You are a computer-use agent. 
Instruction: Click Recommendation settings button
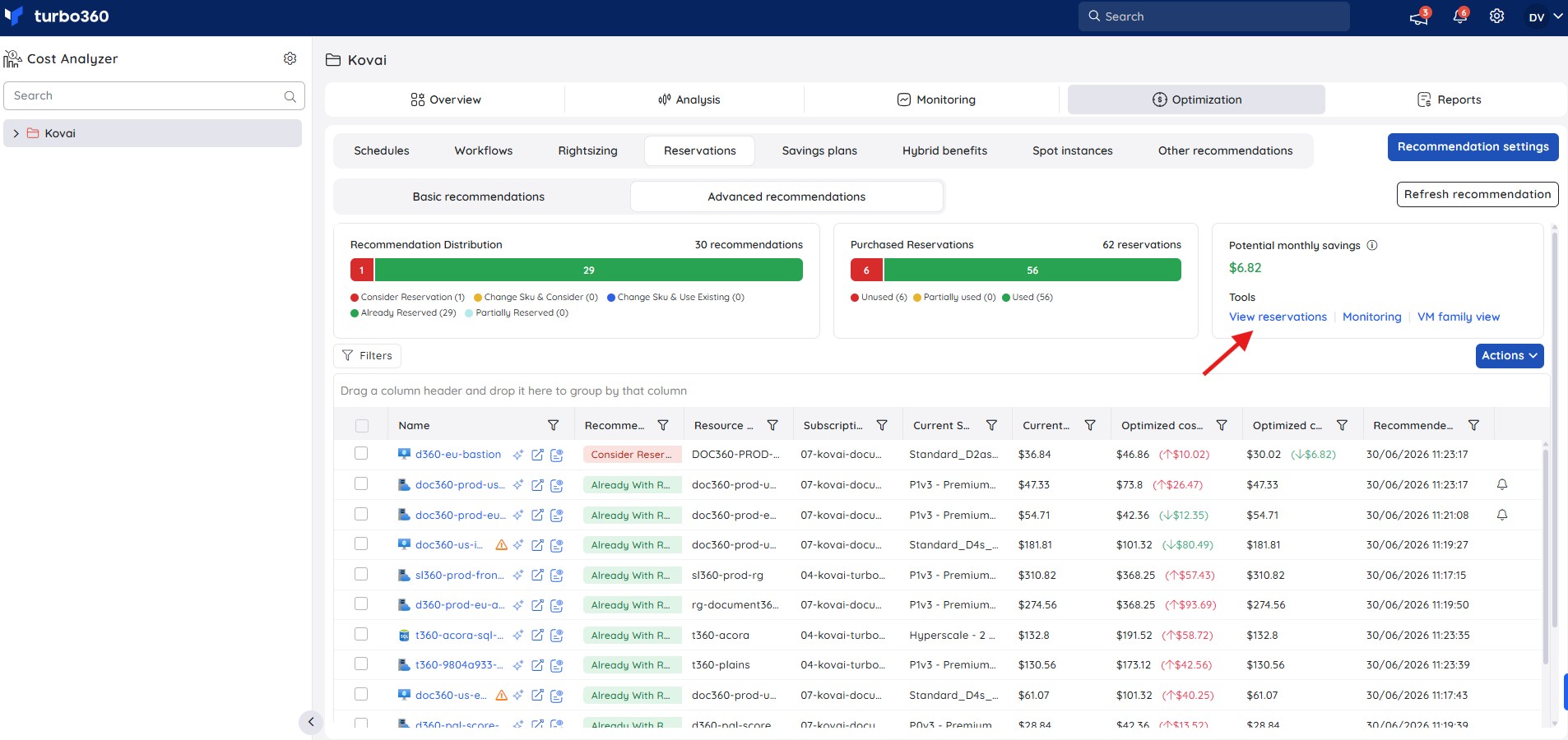pos(1473,147)
